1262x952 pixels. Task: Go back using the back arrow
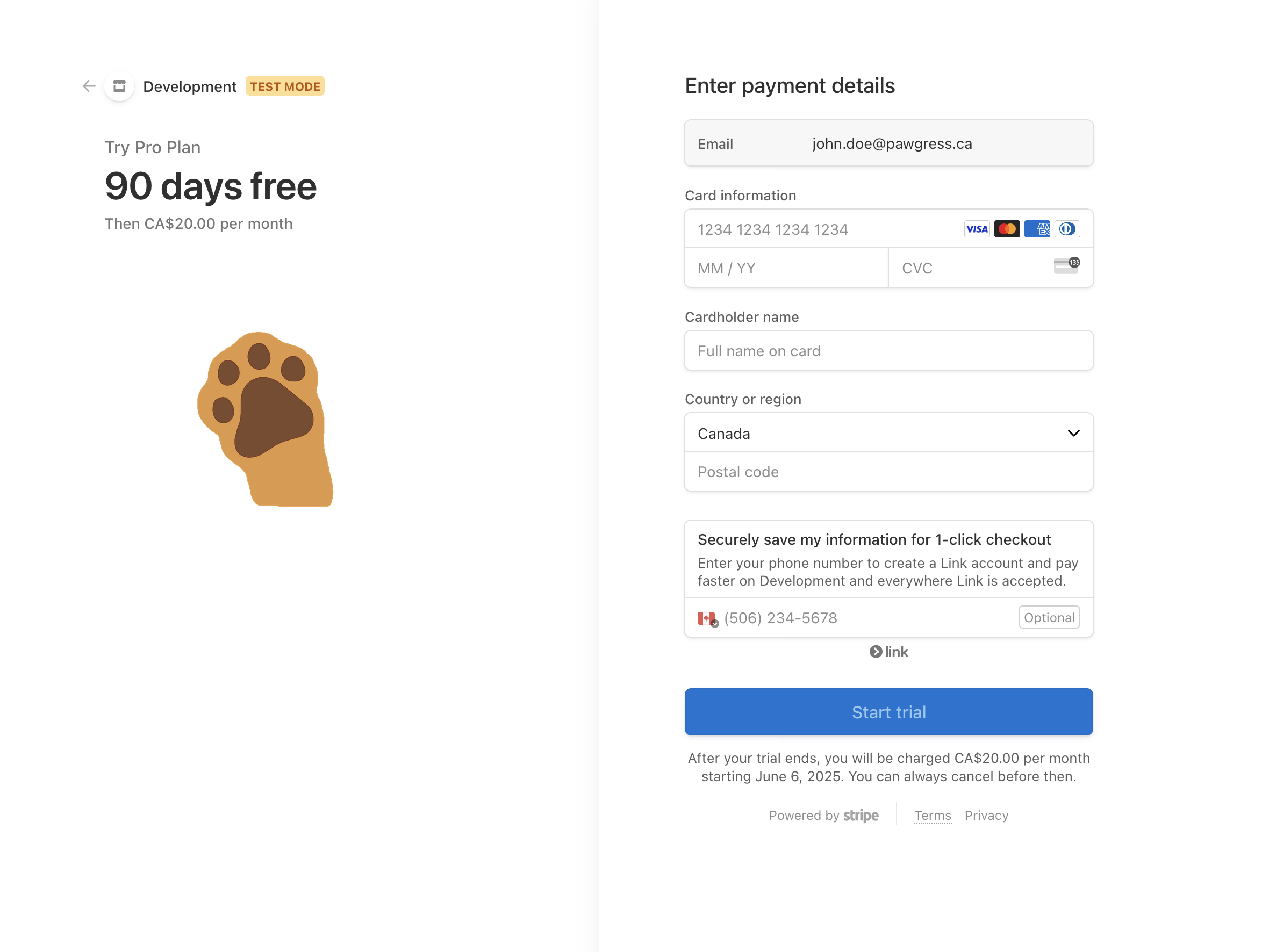89,86
